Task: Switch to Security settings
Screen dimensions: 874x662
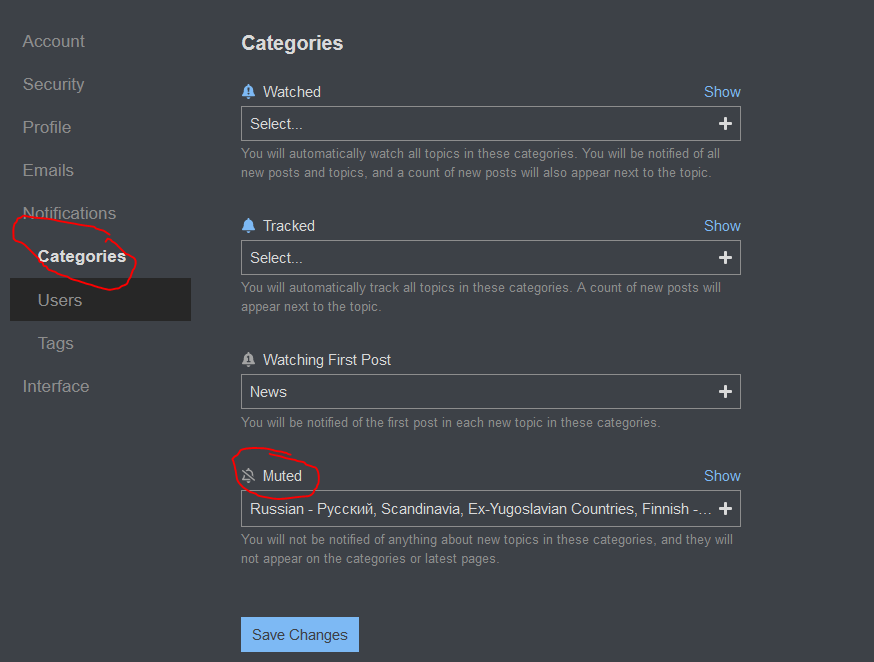Action: pyautogui.click(x=54, y=84)
